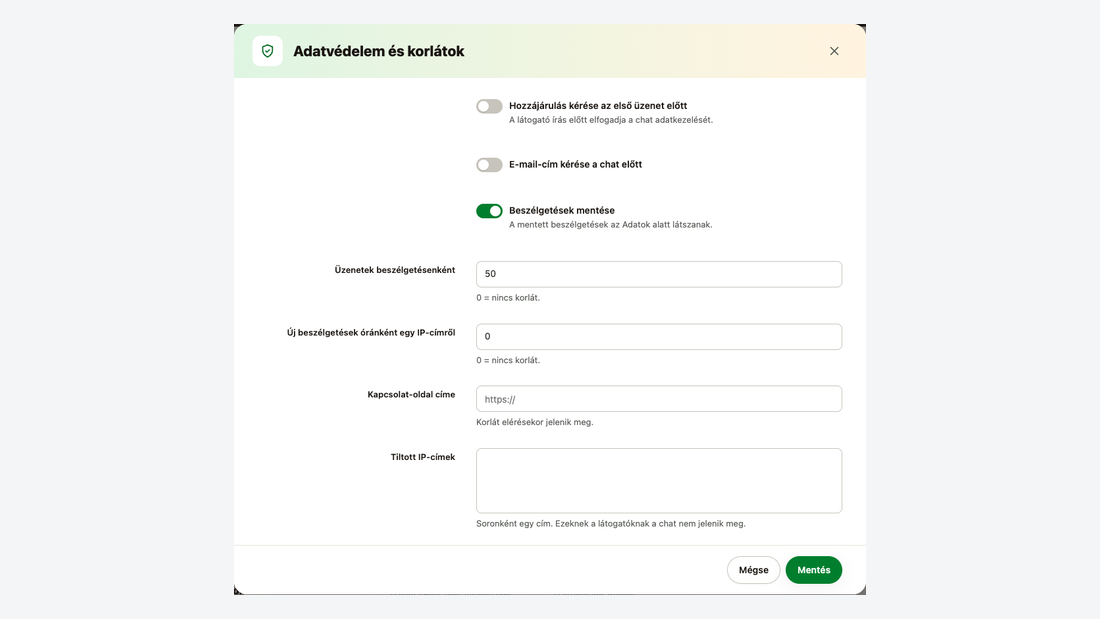Viewport: 1100px width, 619px height.
Task: Click label E-mail-cím kérése a chat előtt
Action: pyautogui.click(x=575, y=164)
